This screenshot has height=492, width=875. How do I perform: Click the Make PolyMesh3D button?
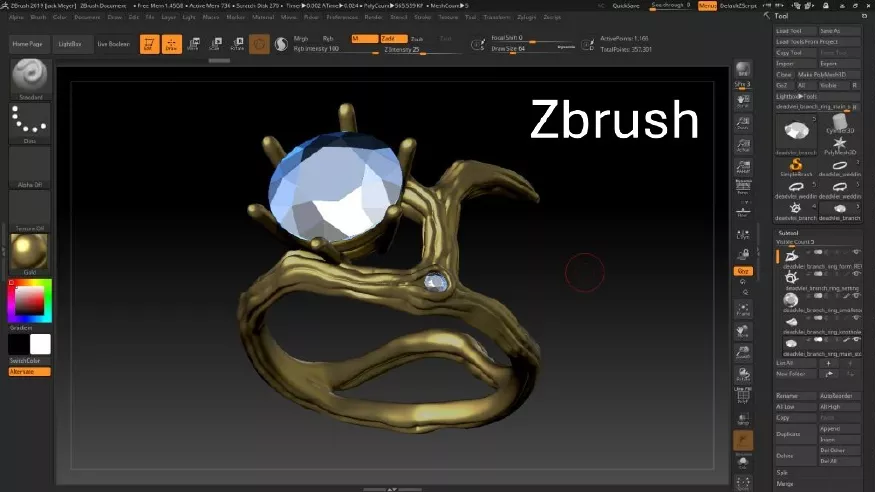pyautogui.click(x=829, y=75)
